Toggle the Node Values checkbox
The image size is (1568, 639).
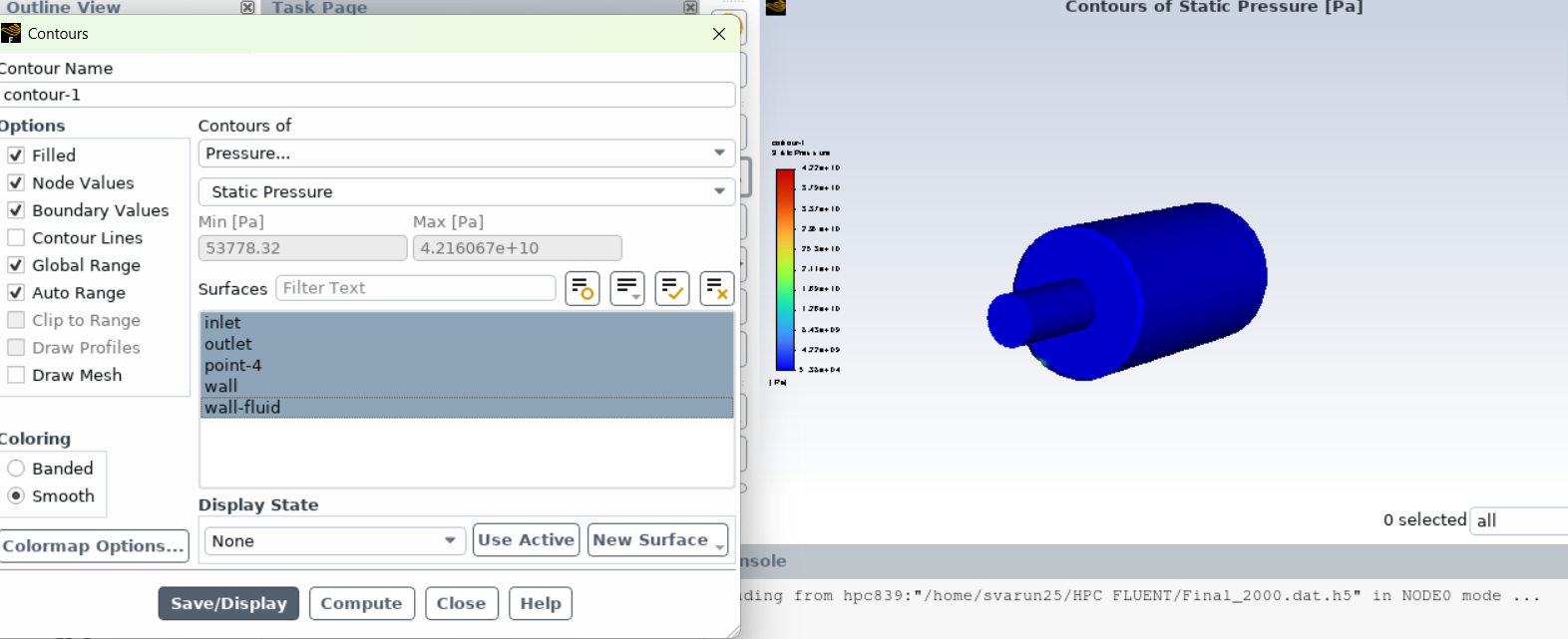(16, 182)
